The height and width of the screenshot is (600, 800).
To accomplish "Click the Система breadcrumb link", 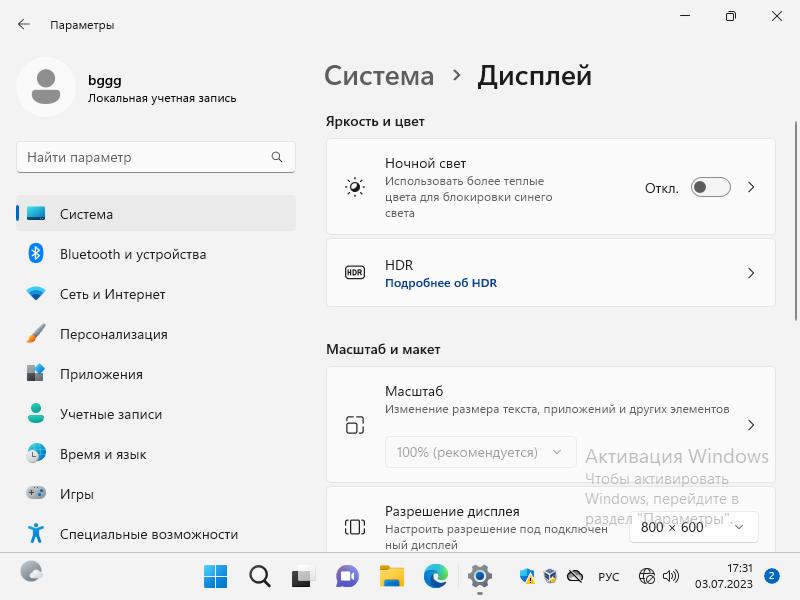I will click(x=379, y=76).
